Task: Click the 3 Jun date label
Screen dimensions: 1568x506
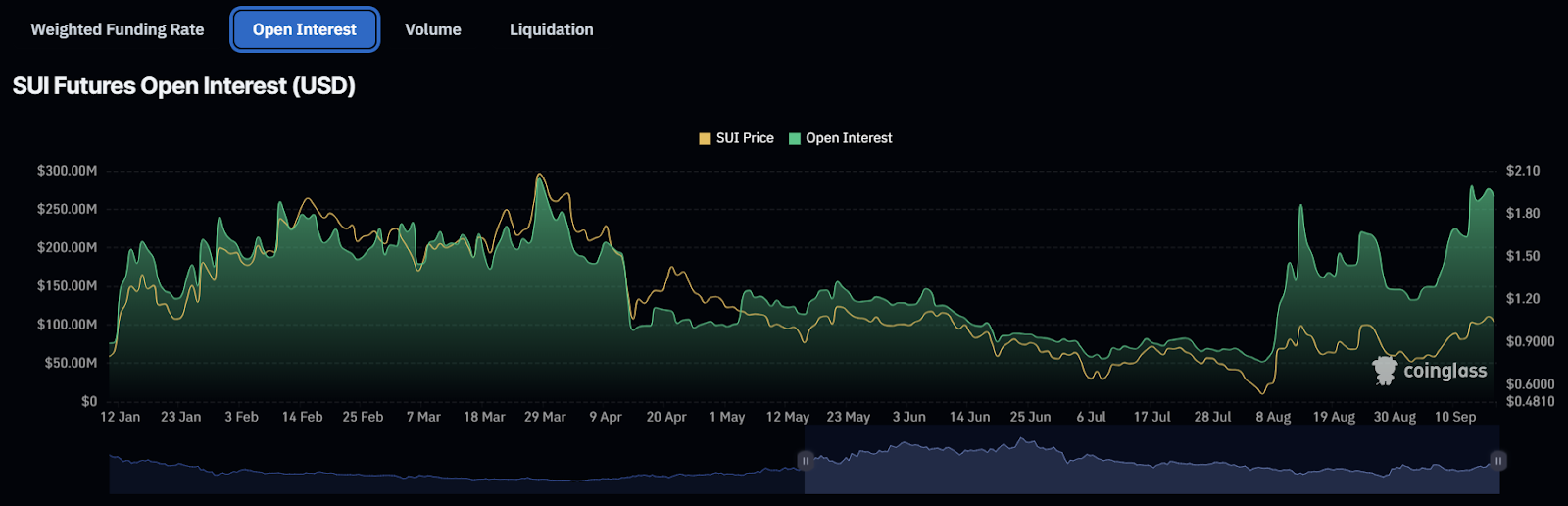Action: tap(908, 417)
